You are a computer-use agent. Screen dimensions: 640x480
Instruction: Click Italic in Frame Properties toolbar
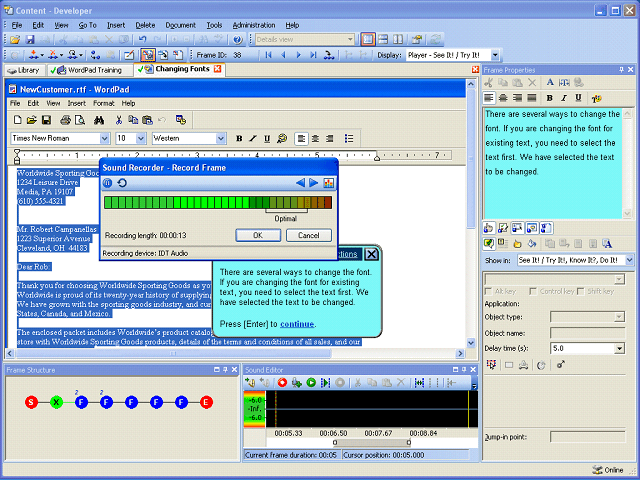pyautogui.click(x=564, y=98)
